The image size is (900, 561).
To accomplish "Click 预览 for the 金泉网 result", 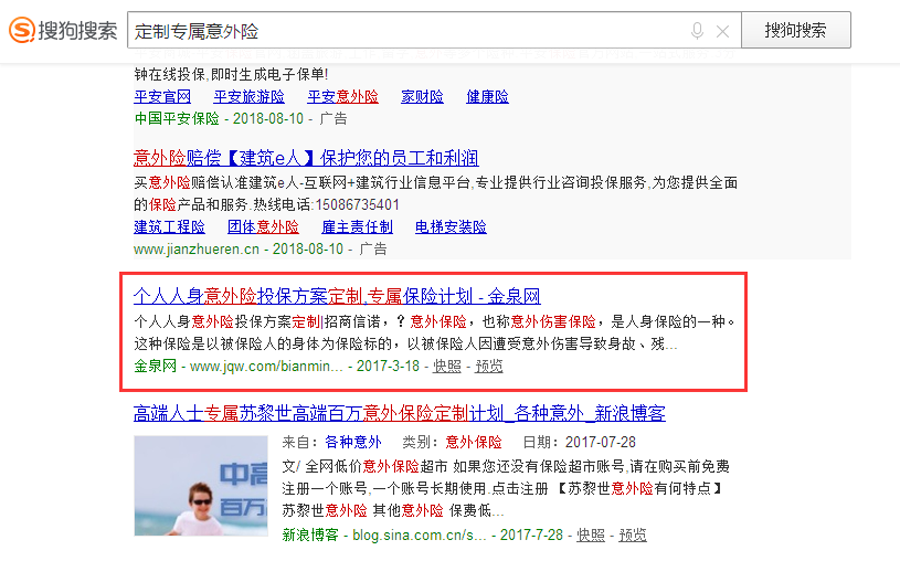I will [x=489, y=366].
